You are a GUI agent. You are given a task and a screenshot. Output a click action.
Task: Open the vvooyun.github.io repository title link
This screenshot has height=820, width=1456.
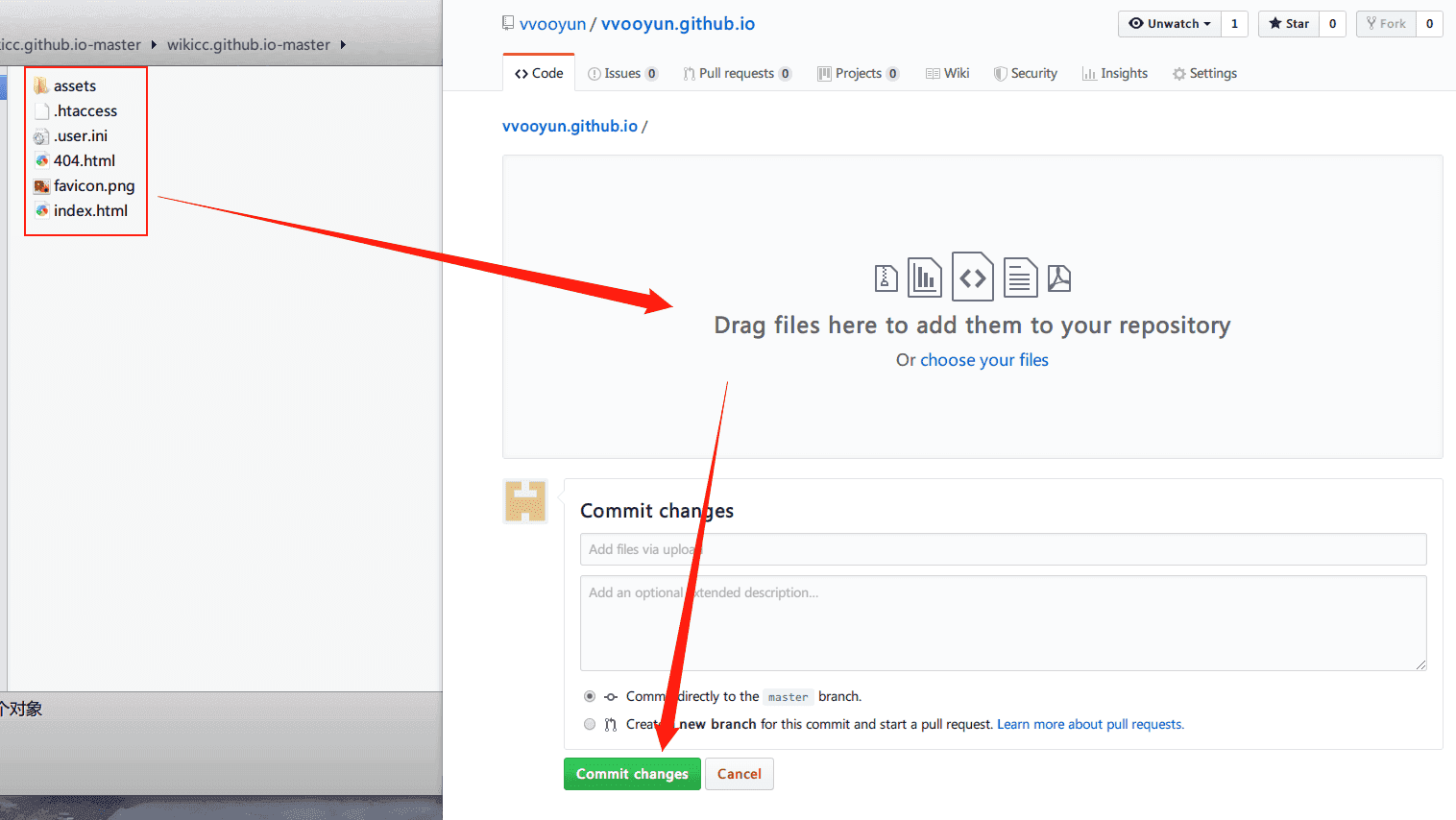(678, 24)
